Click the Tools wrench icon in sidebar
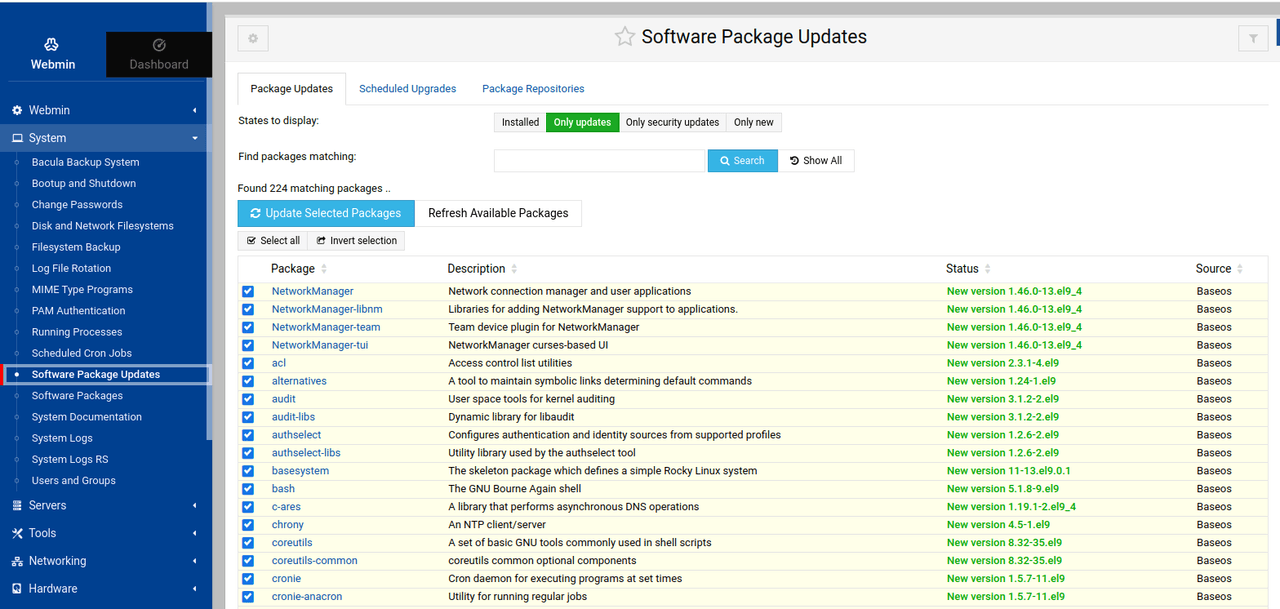 (17, 534)
